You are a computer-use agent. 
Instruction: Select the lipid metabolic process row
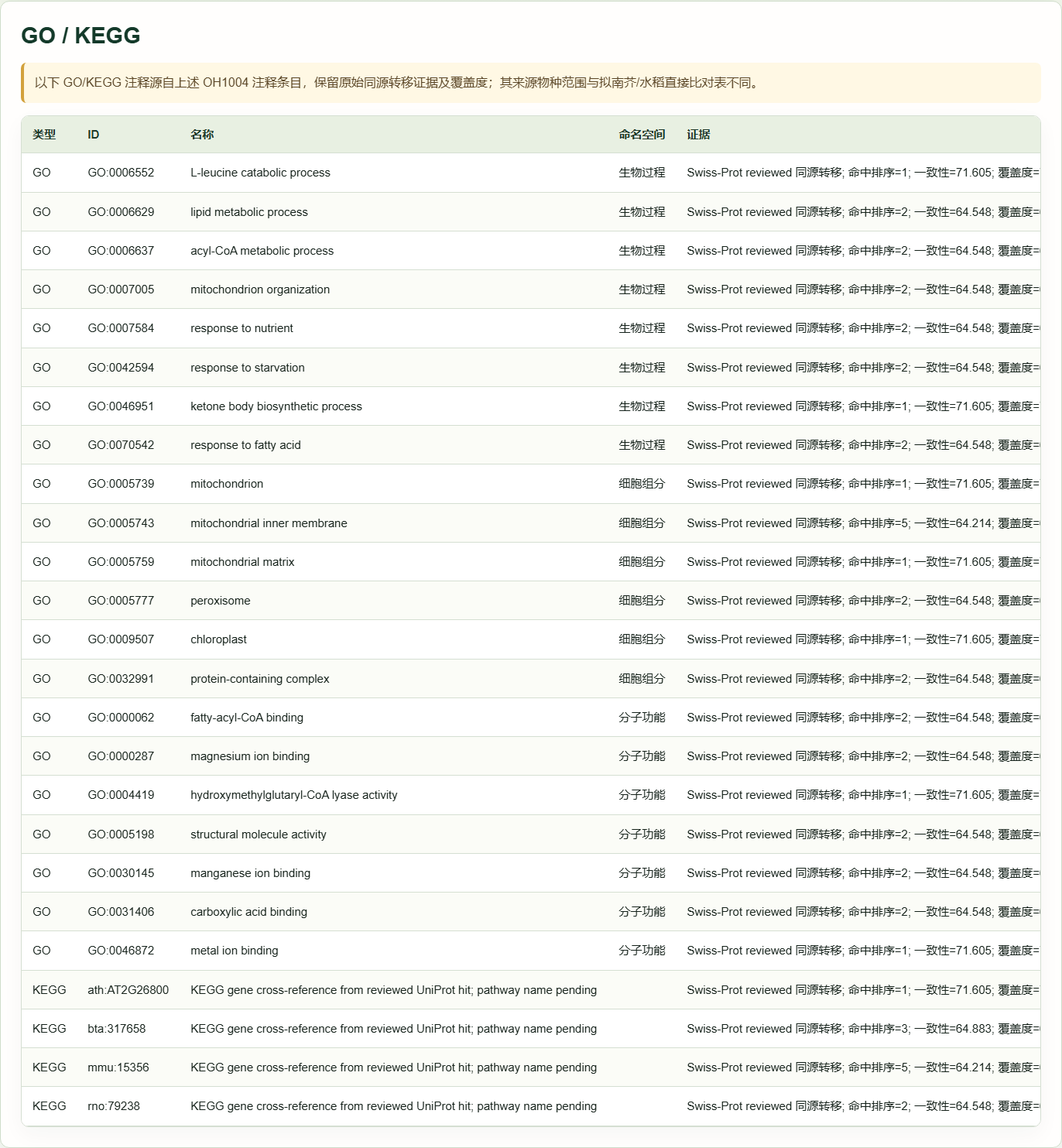pyautogui.click(x=531, y=212)
